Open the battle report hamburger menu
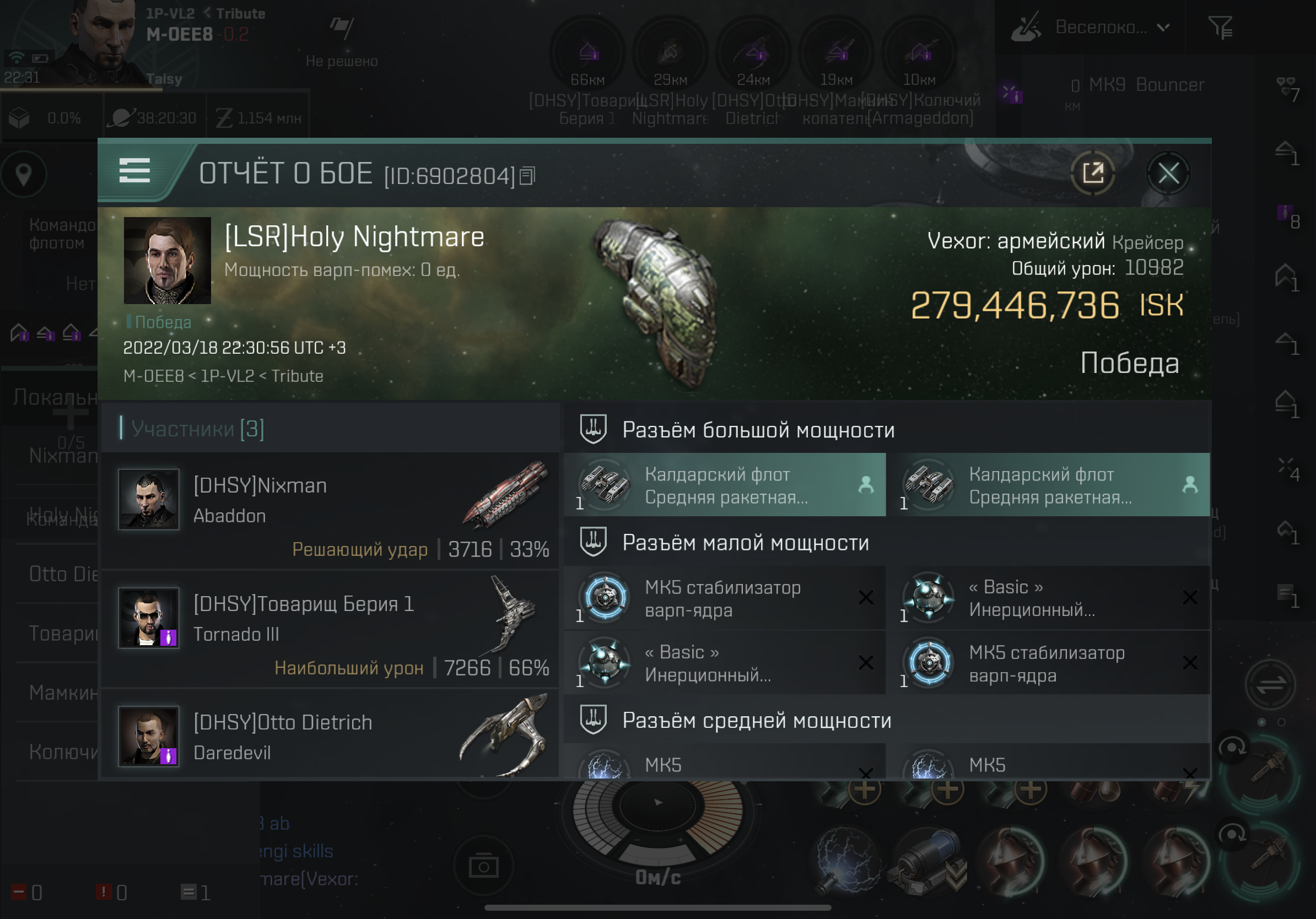1316x919 pixels. pos(134,171)
